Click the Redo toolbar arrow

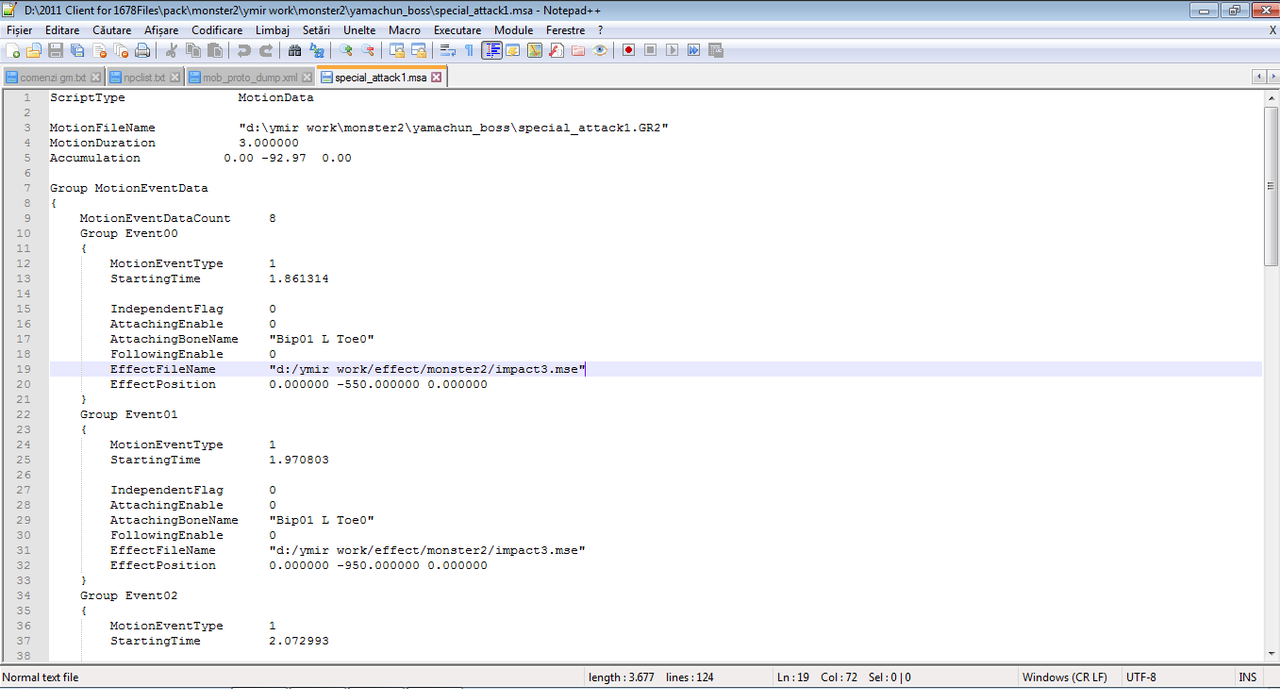pyautogui.click(x=265, y=50)
